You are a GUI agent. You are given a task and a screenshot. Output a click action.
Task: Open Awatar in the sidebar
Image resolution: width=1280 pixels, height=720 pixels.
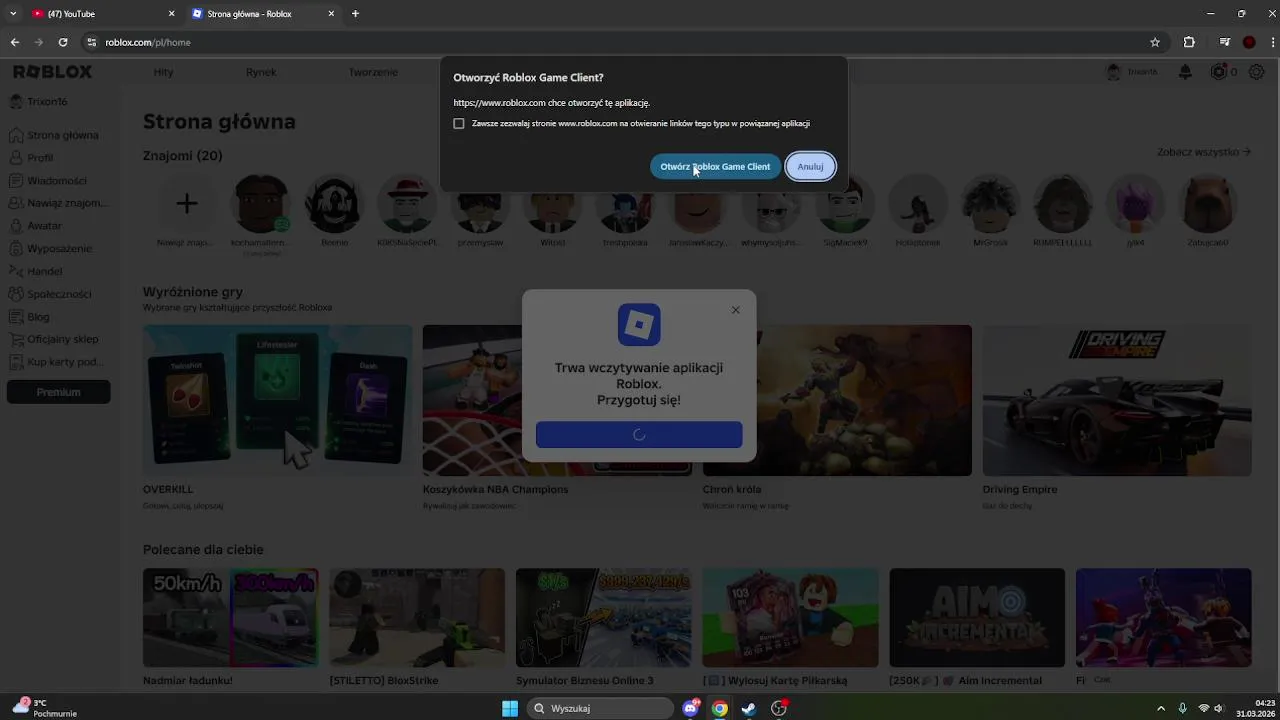pos(36,226)
